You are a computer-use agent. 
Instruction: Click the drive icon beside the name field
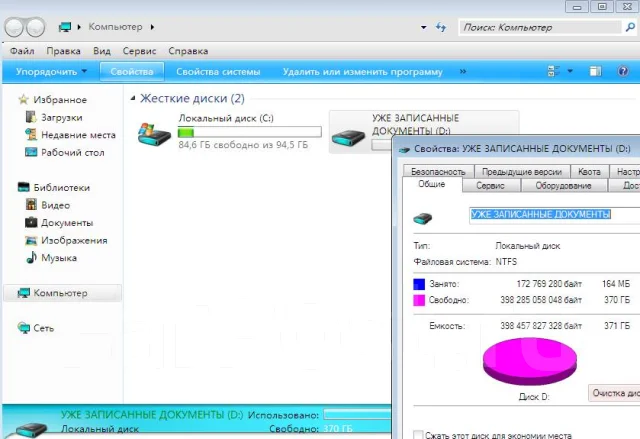tap(422, 218)
